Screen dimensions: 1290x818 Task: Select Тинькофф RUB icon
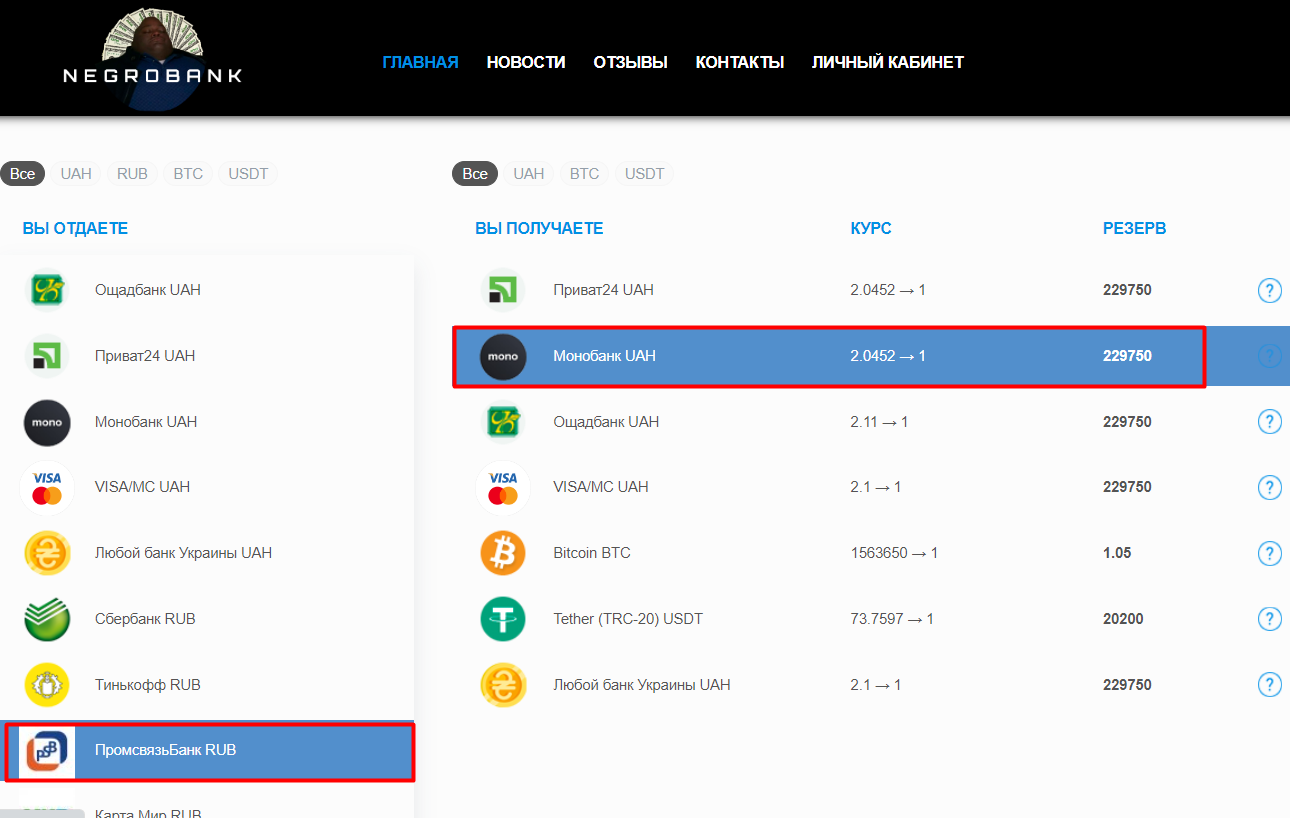coord(47,685)
